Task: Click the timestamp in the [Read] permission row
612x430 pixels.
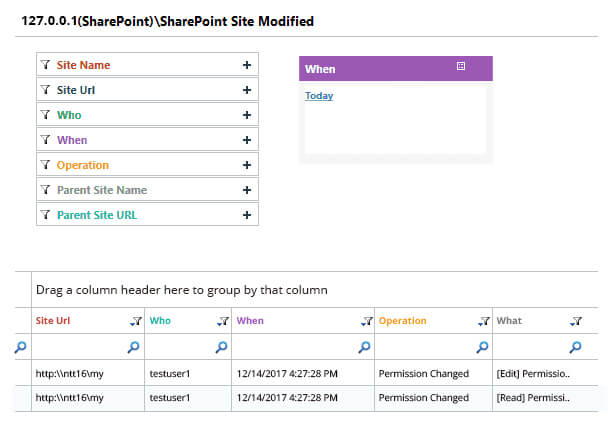Action: click(287, 398)
